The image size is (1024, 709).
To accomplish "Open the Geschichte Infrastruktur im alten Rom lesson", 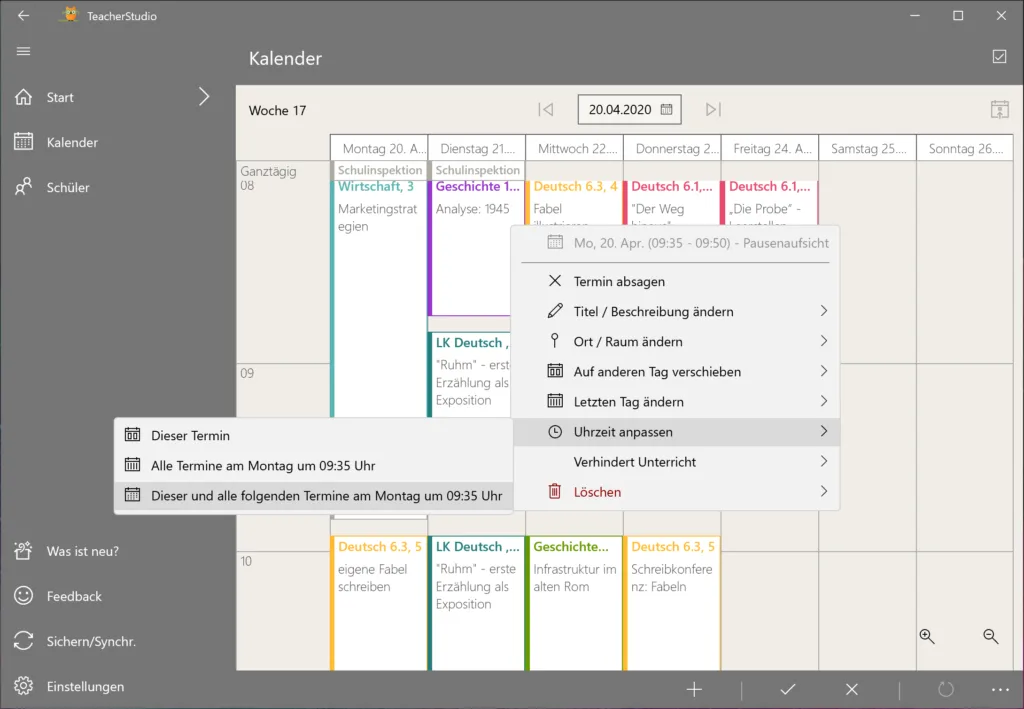I will click(574, 603).
